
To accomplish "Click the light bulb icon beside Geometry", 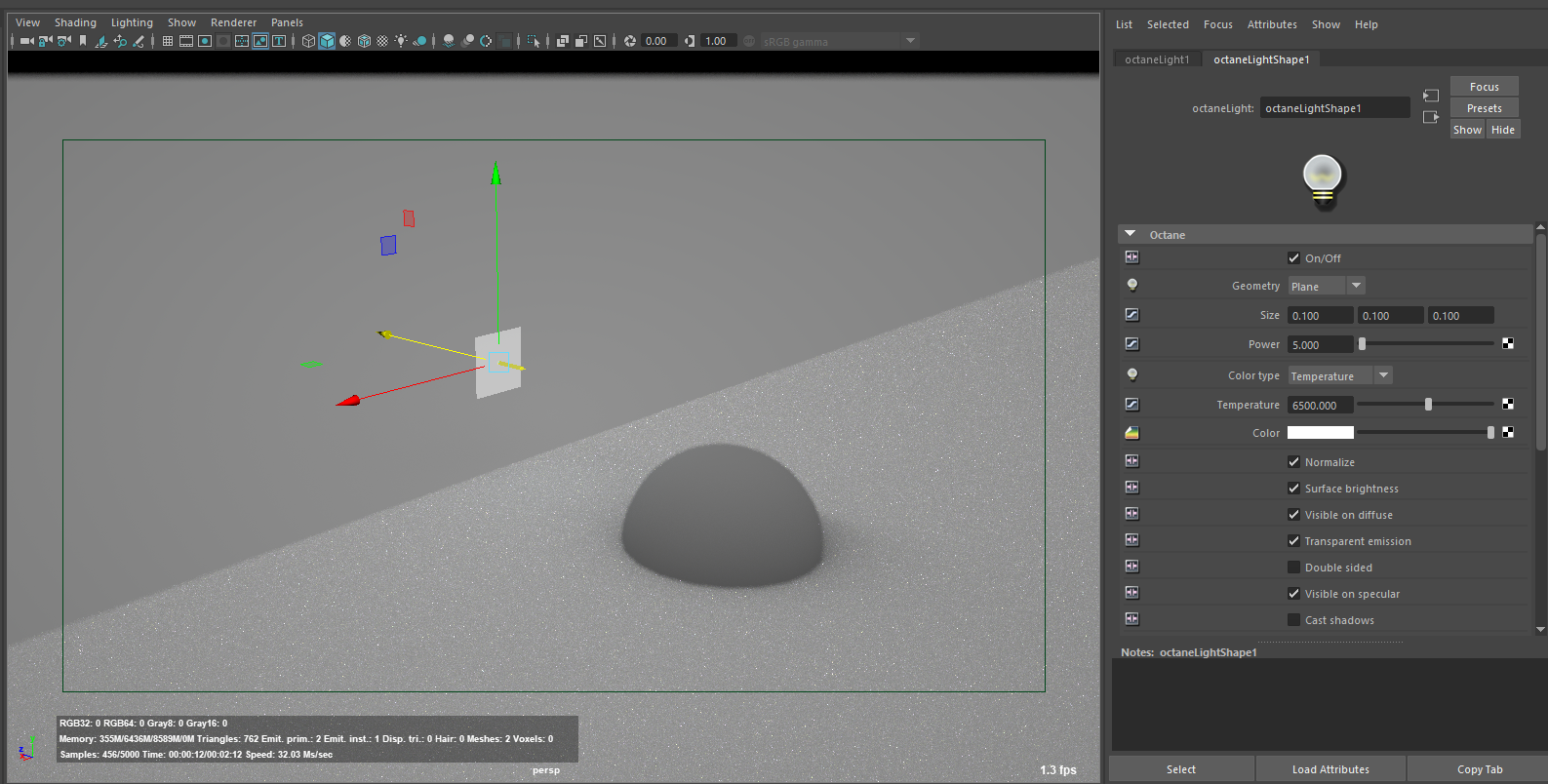I will point(1131,285).
